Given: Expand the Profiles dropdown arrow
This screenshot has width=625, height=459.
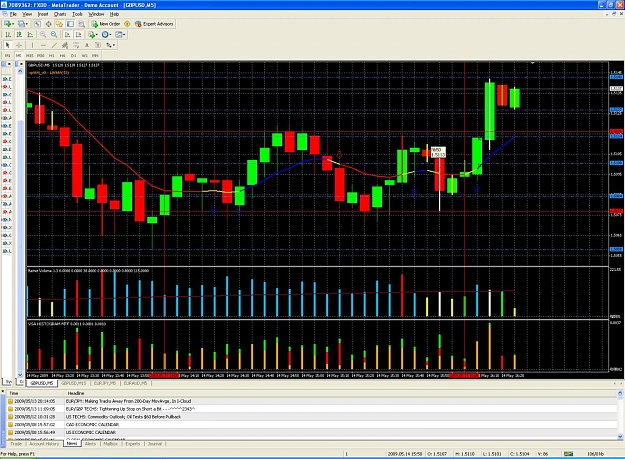Looking at the screenshot, I should point(27,24).
